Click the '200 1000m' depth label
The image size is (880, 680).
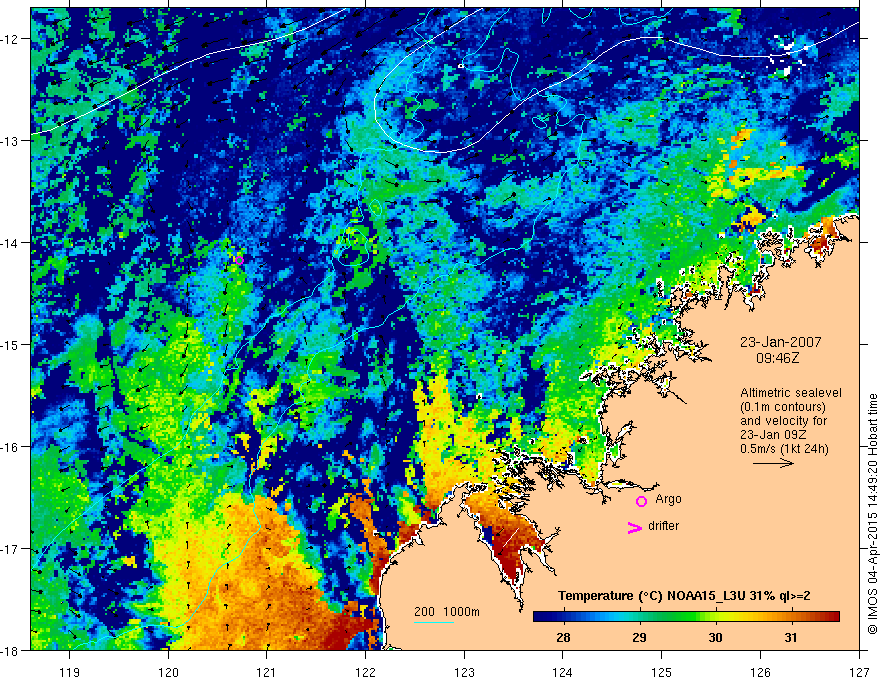447,612
